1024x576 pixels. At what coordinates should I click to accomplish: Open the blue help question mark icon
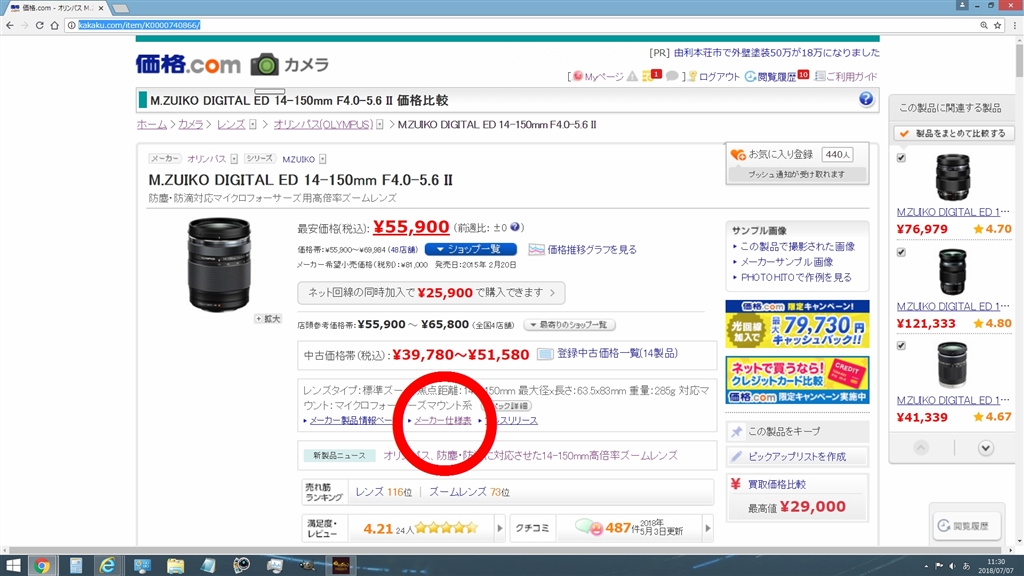click(866, 99)
